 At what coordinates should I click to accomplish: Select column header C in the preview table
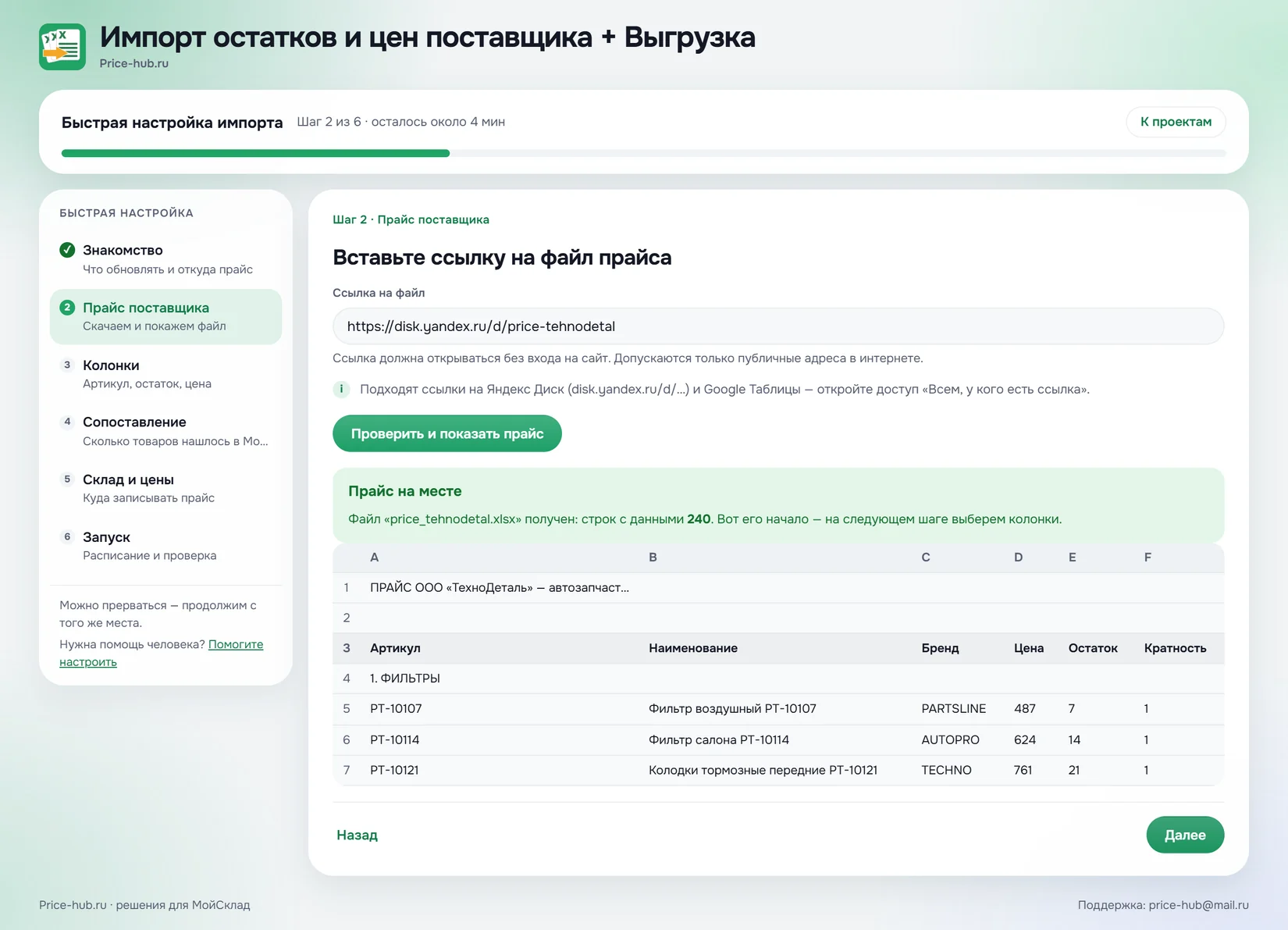point(926,558)
